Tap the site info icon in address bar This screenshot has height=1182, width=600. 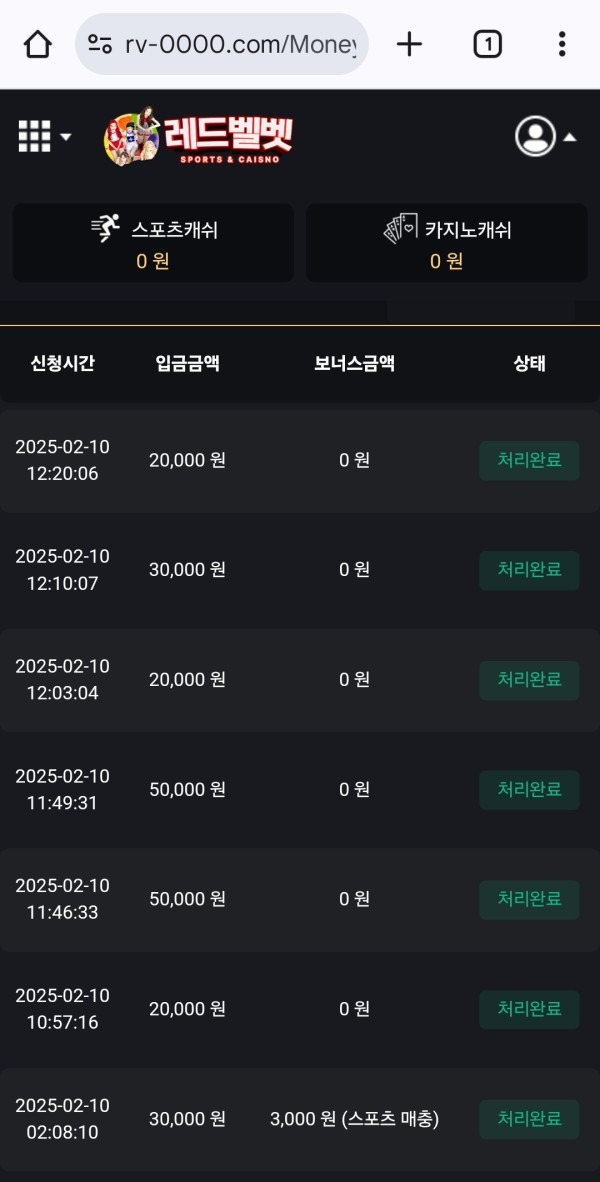tap(100, 44)
